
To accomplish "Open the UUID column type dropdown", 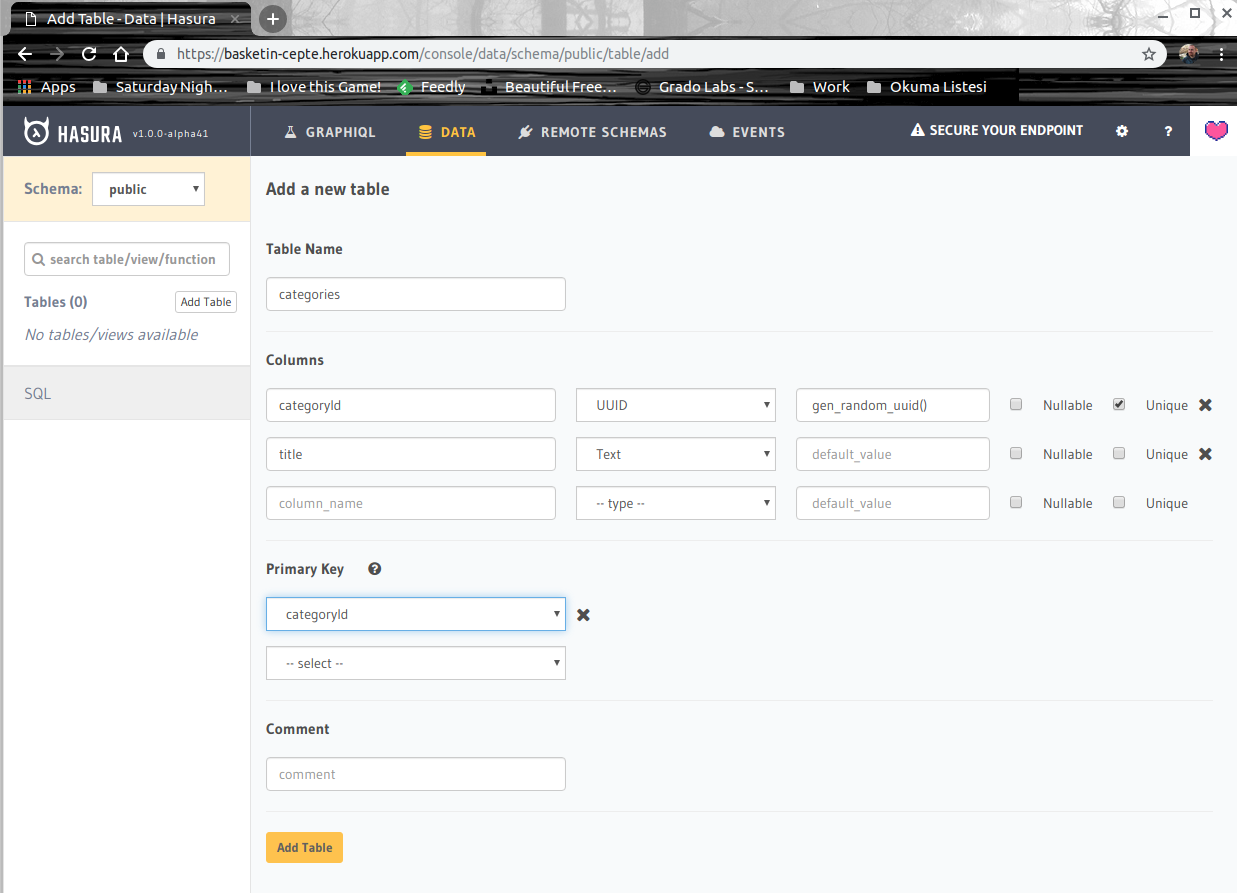I will tap(675, 405).
